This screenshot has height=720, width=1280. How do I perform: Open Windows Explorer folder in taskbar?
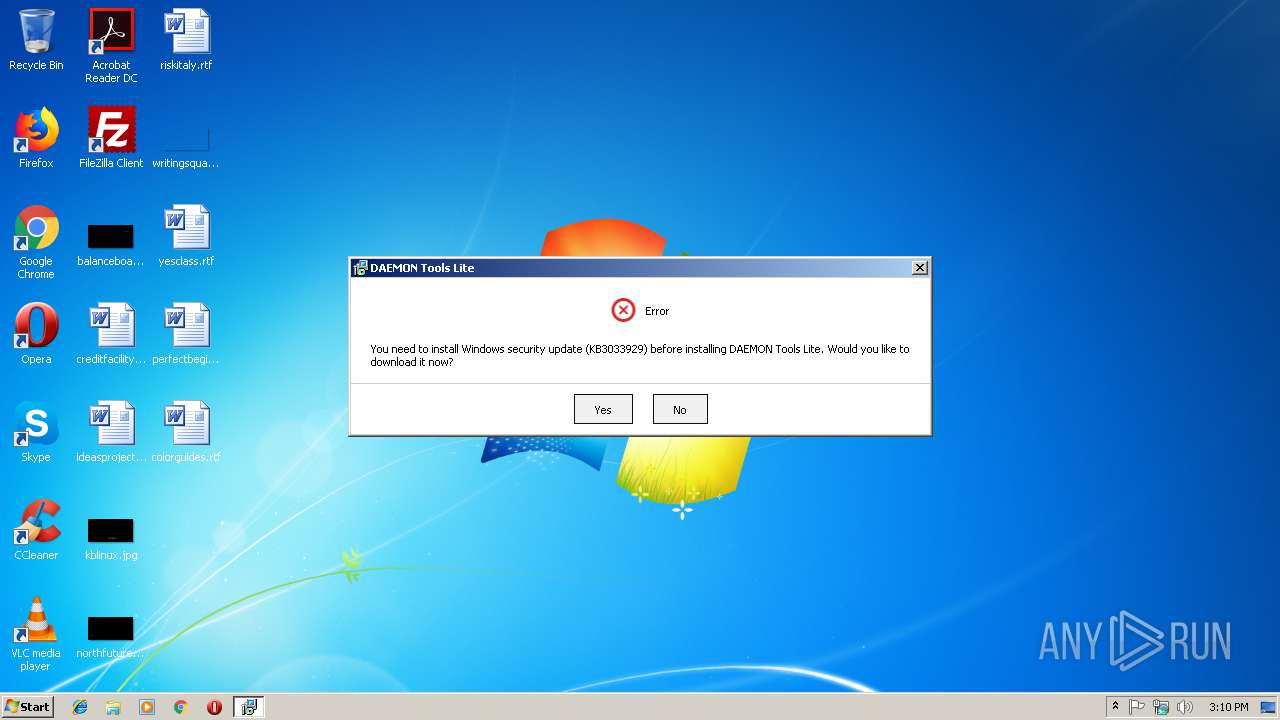tap(113, 707)
